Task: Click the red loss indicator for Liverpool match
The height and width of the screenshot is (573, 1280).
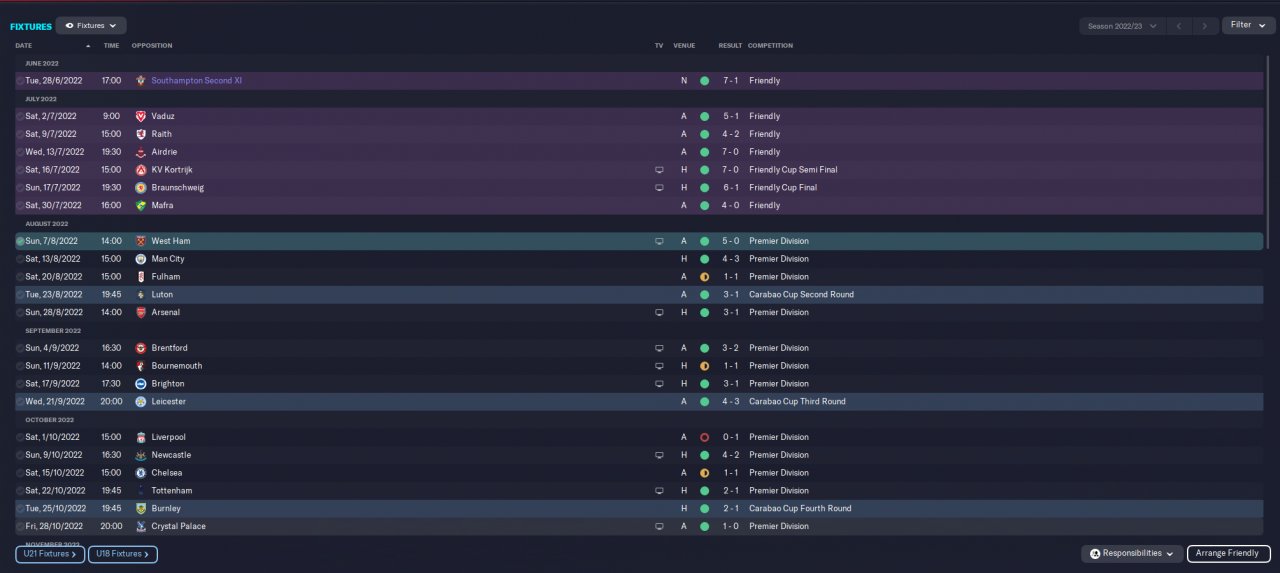Action: 704,438
